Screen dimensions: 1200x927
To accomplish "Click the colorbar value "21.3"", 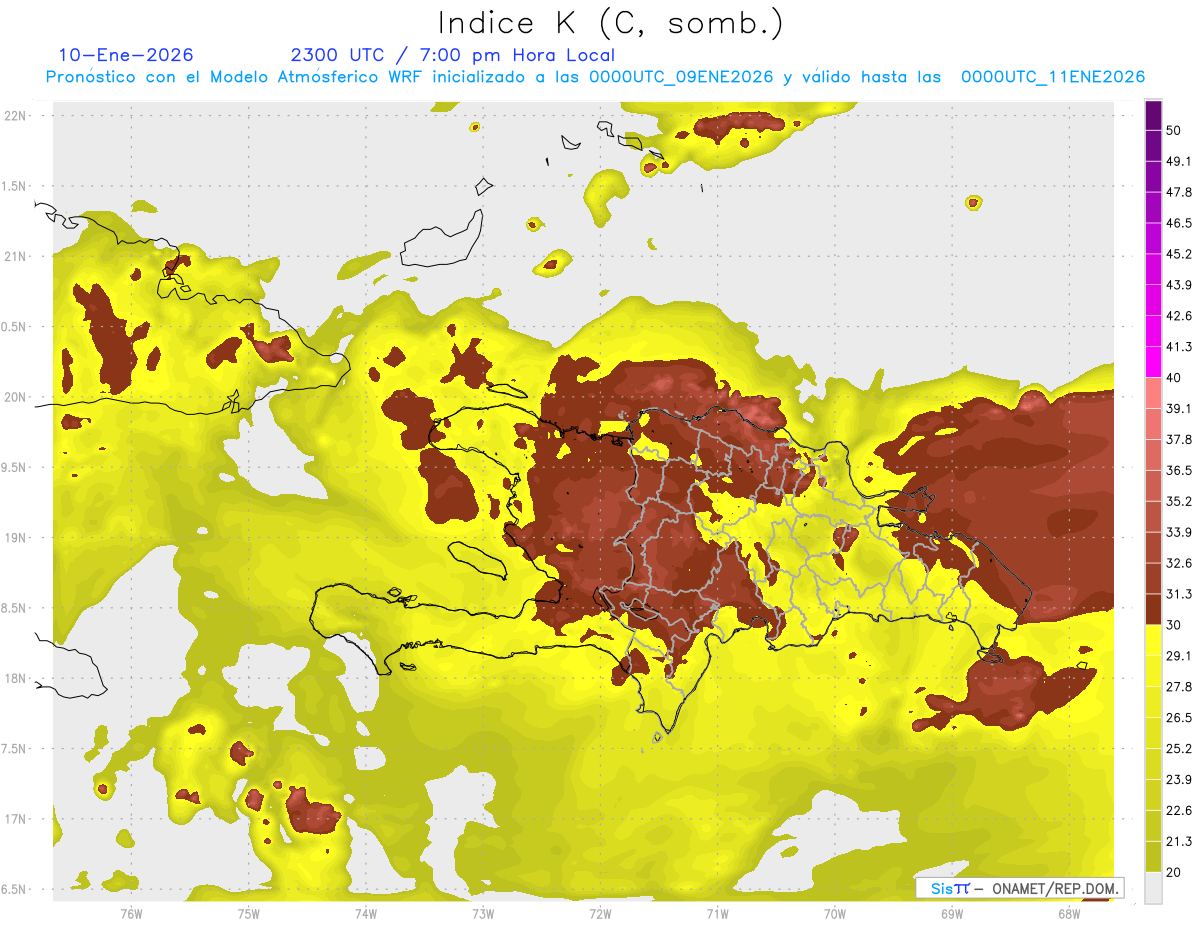I will click(x=1179, y=841).
